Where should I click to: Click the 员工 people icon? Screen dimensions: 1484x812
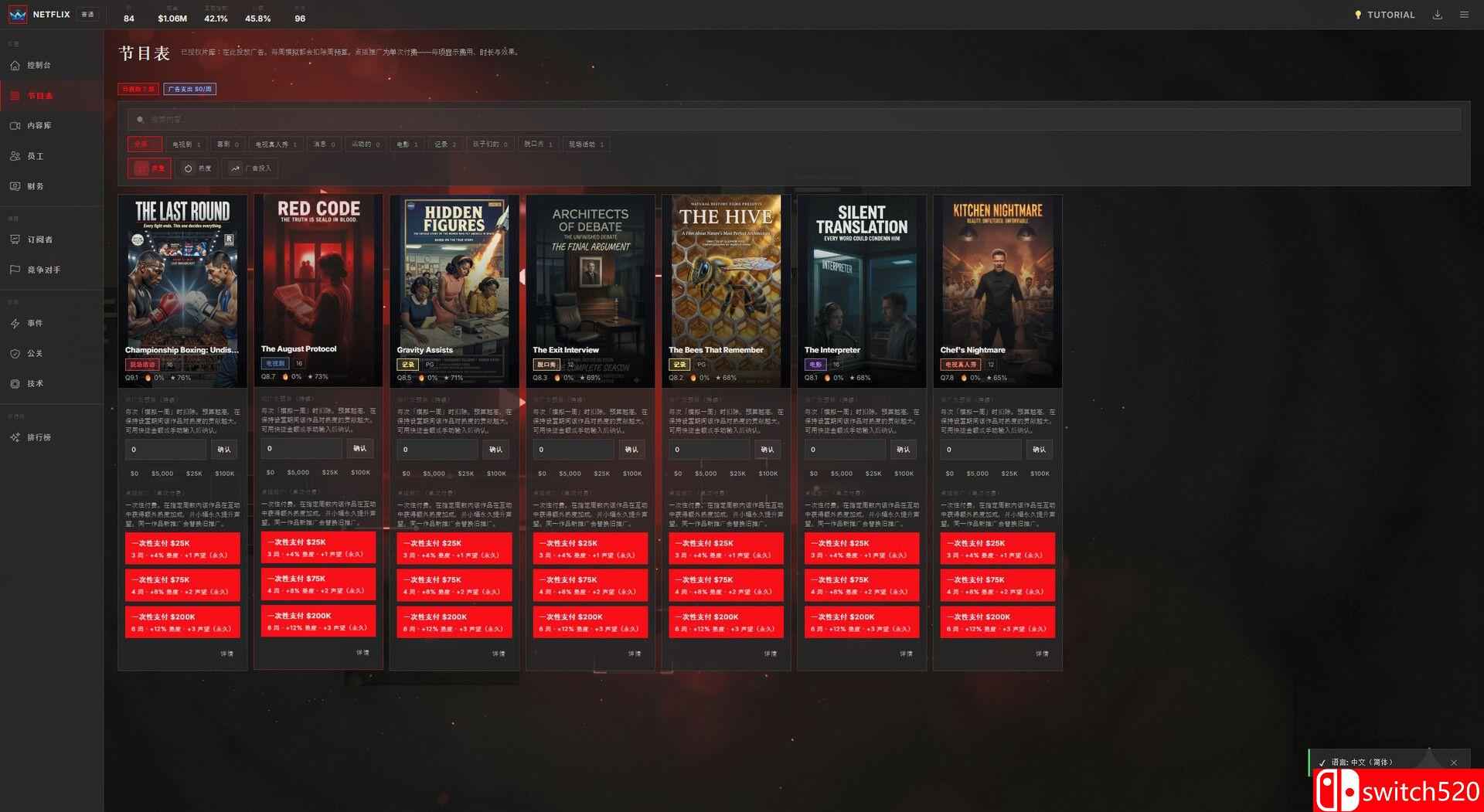15,156
